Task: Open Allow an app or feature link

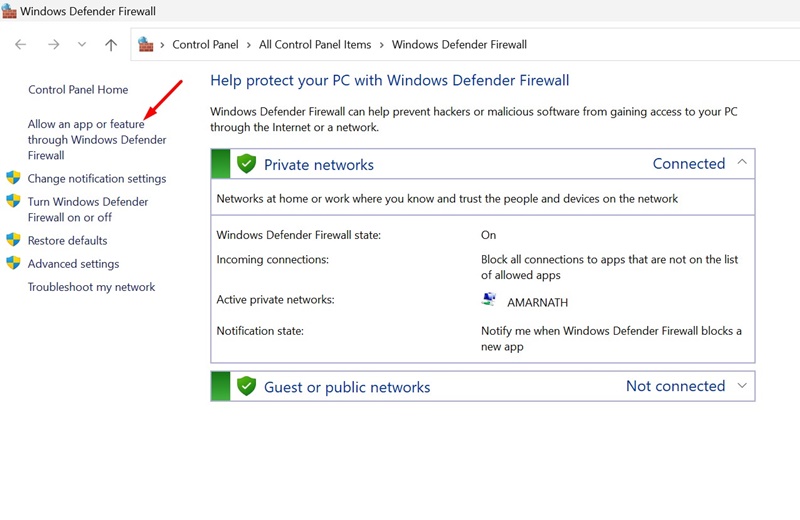Action: pyautogui.click(x=97, y=139)
